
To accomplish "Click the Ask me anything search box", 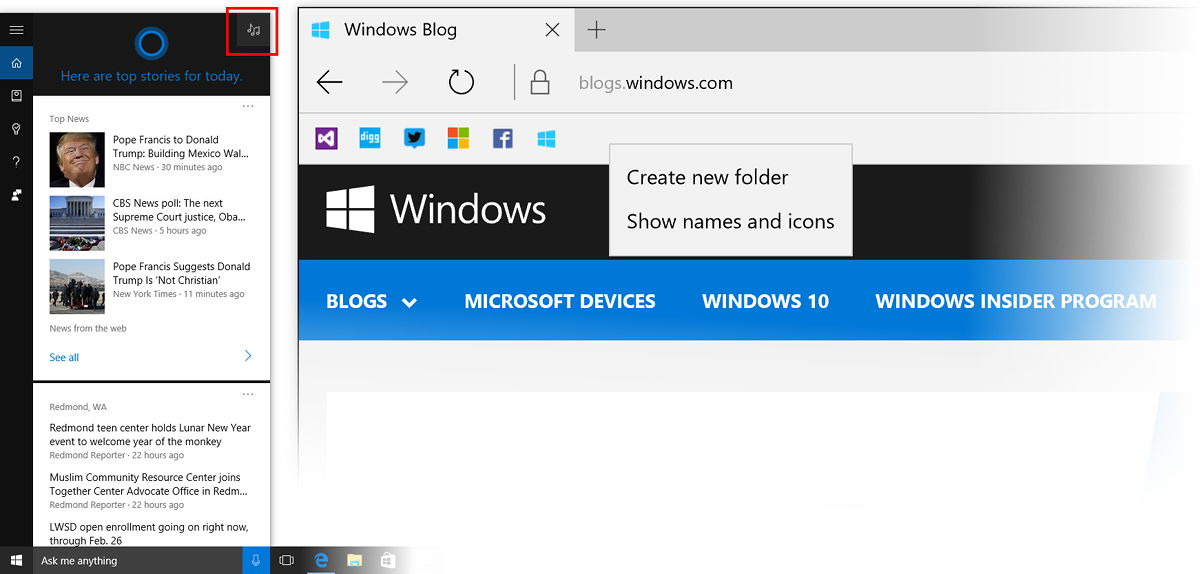I will (138, 560).
